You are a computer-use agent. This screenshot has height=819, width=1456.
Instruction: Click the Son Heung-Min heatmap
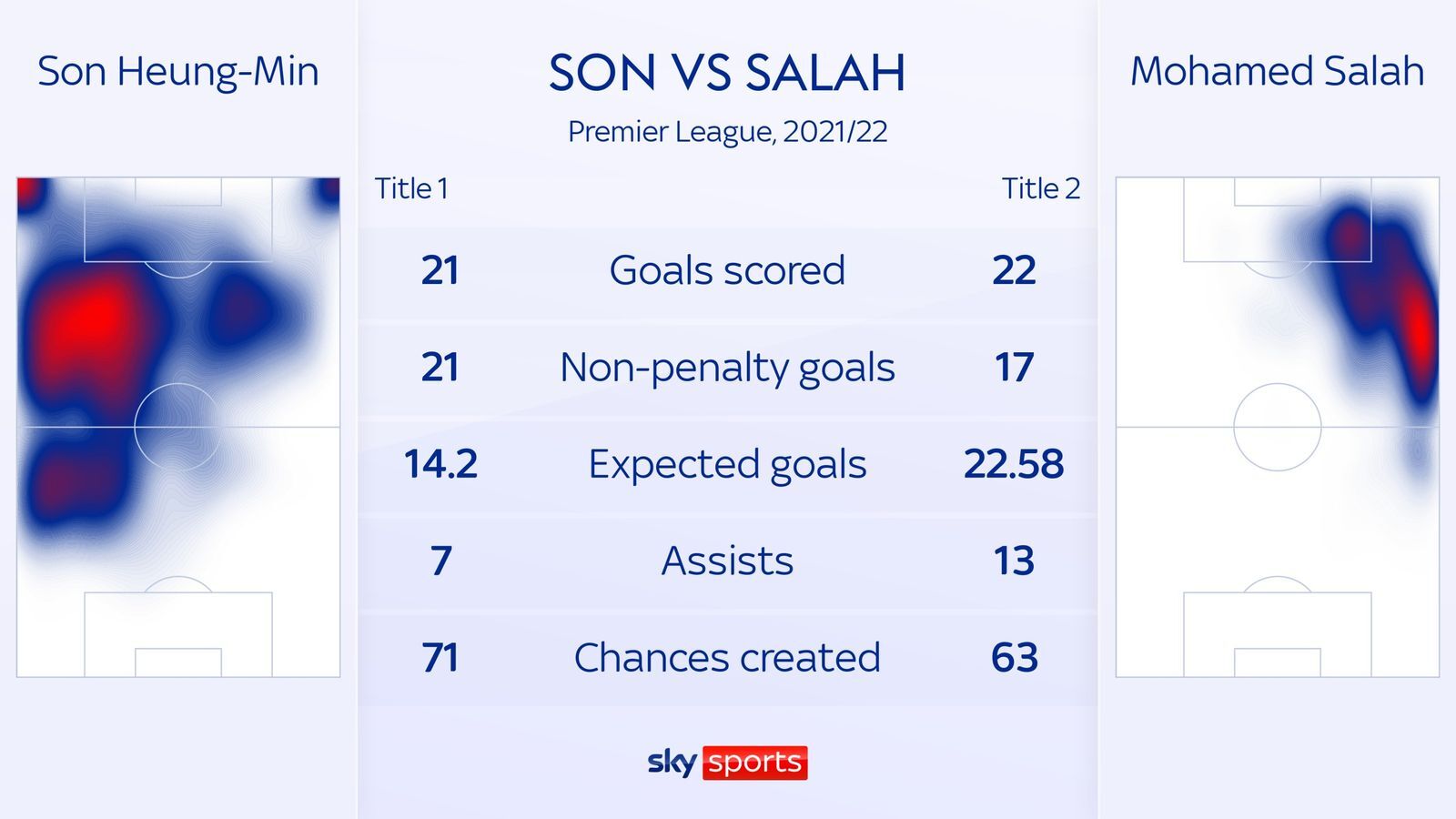(178, 427)
